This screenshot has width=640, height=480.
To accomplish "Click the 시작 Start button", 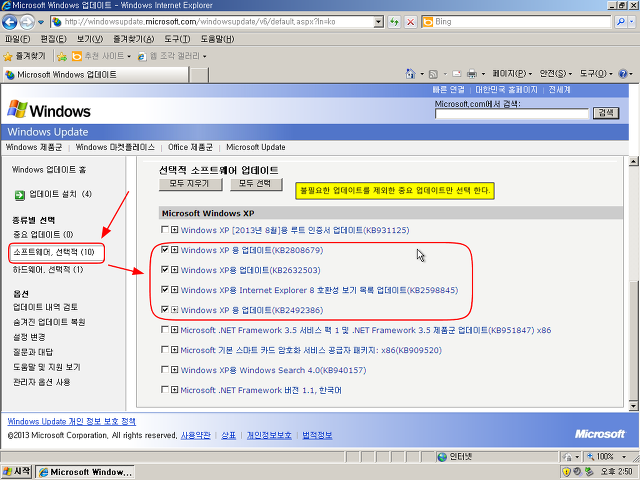I will [x=17, y=472].
